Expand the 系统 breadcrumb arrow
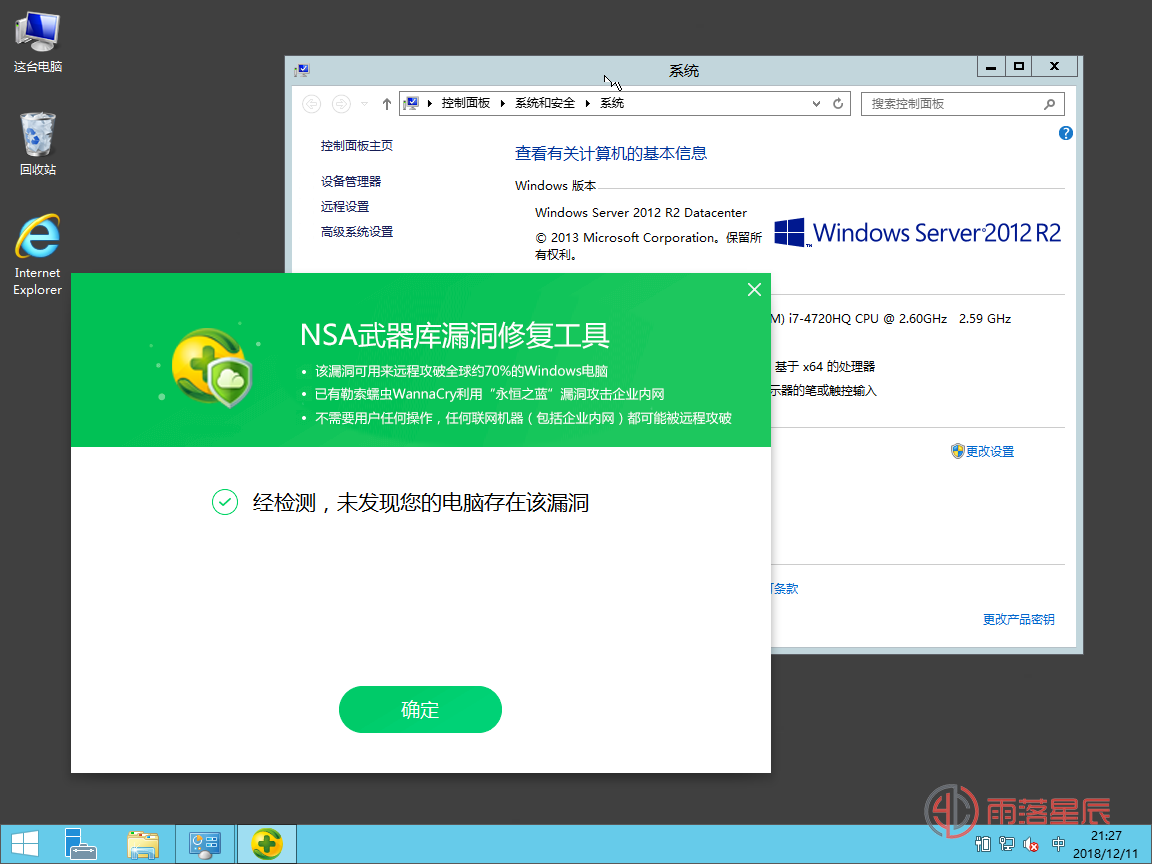Screen dimensions: 1152x864 (588, 104)
